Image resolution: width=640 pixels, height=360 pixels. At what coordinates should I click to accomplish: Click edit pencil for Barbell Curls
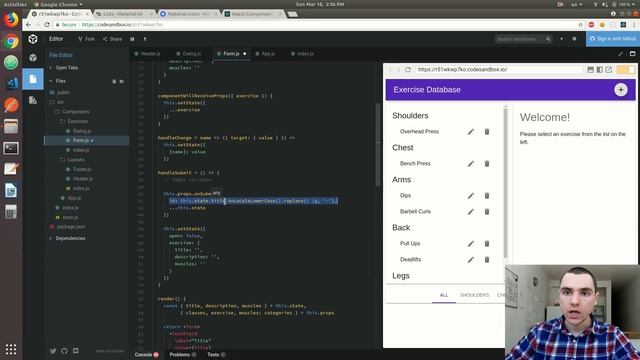coord(471,211)
